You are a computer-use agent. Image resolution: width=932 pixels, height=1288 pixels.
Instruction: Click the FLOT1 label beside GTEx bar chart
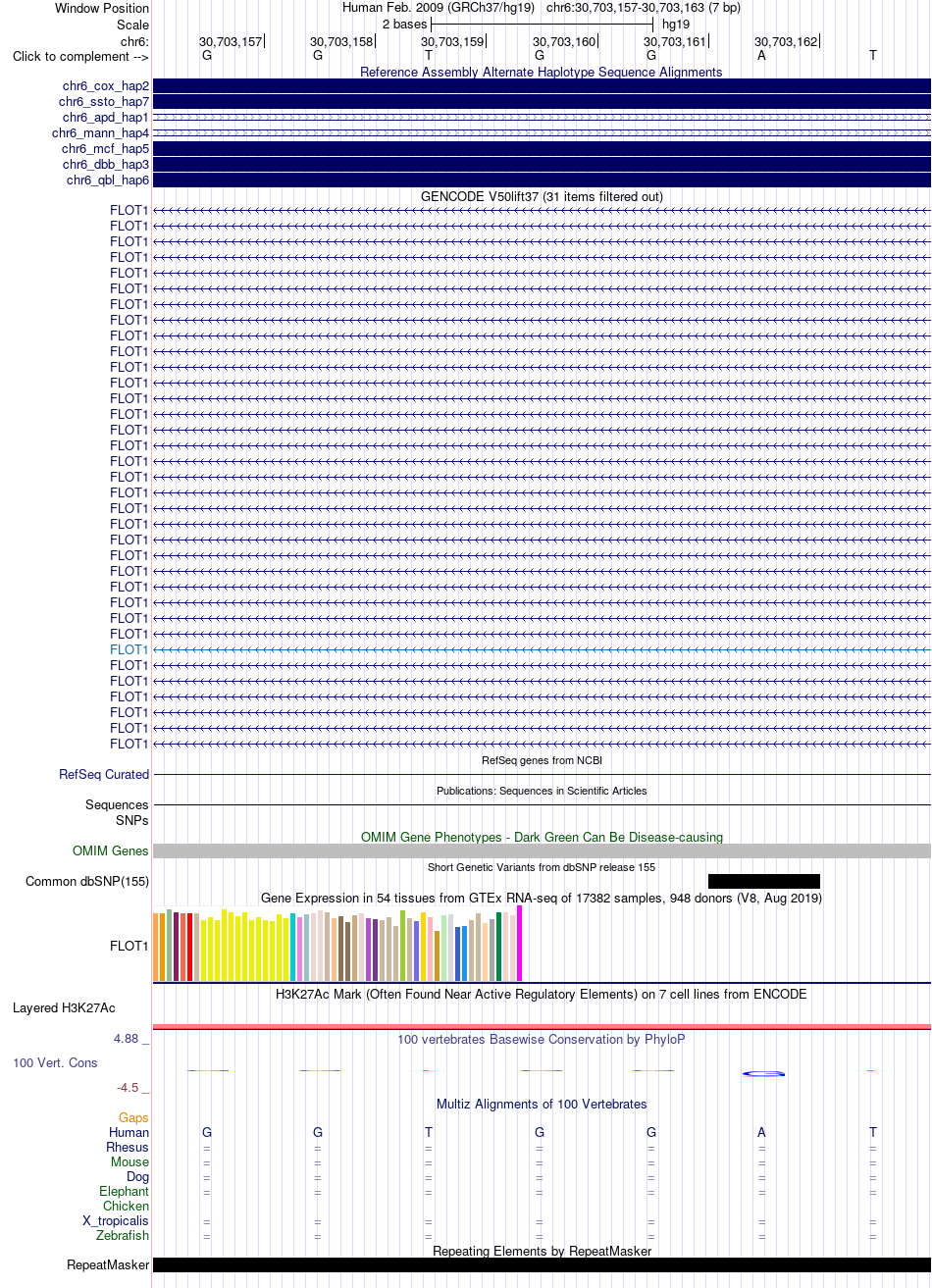(129, 947)
